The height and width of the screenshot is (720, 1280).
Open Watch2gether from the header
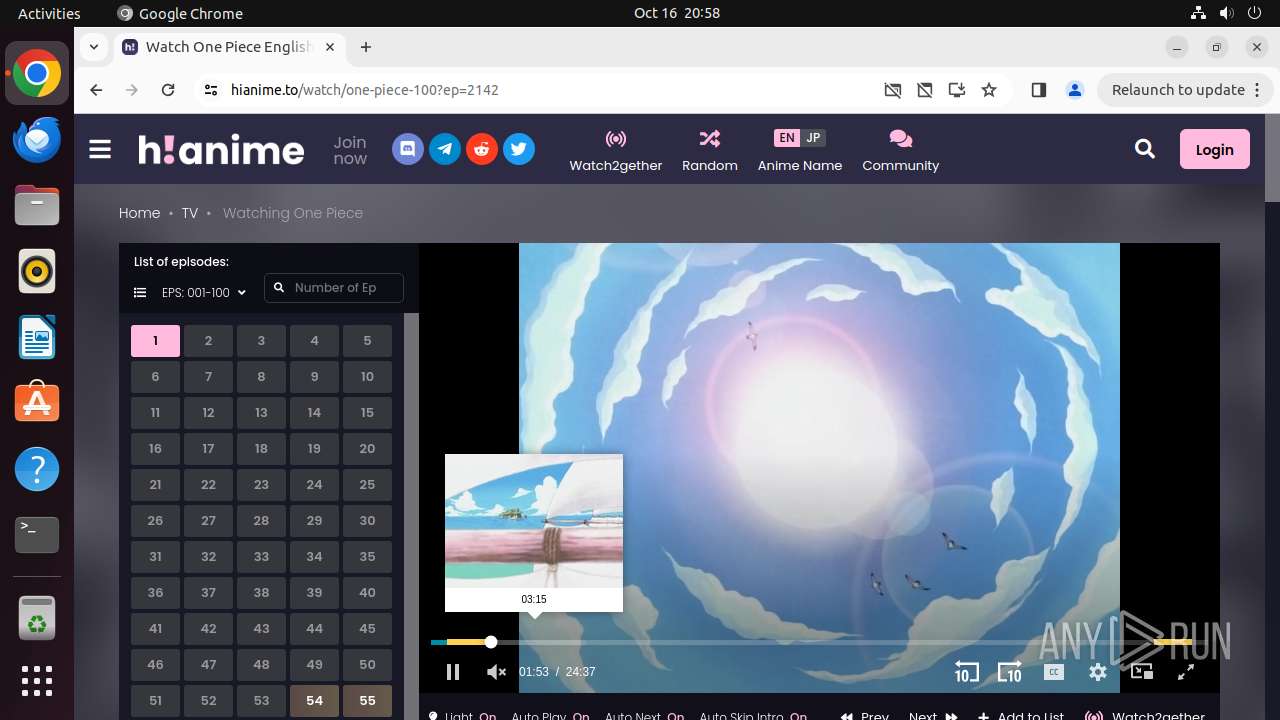click(616, 151)
